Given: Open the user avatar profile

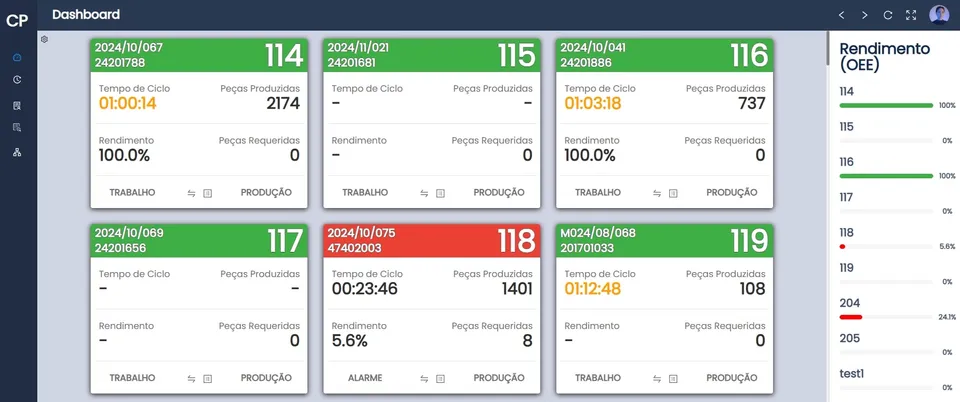Looking at the screenshot, I should point(939,15).
